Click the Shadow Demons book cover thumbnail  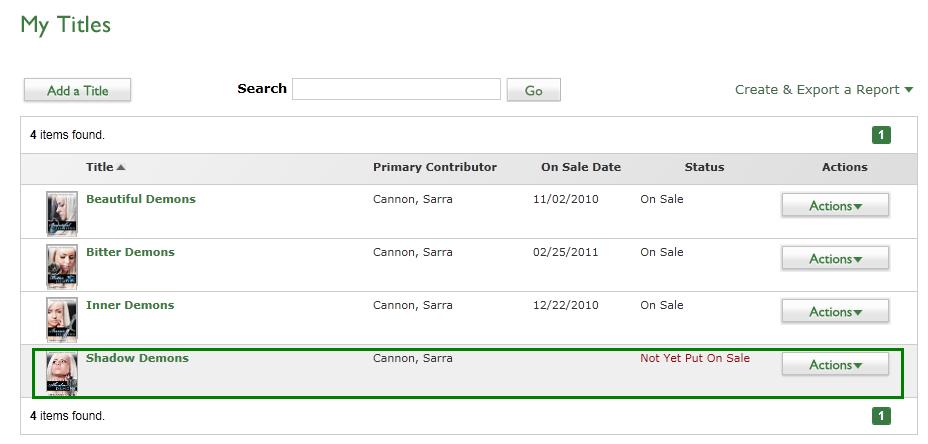pyautogui.click(x=61, y=373)
